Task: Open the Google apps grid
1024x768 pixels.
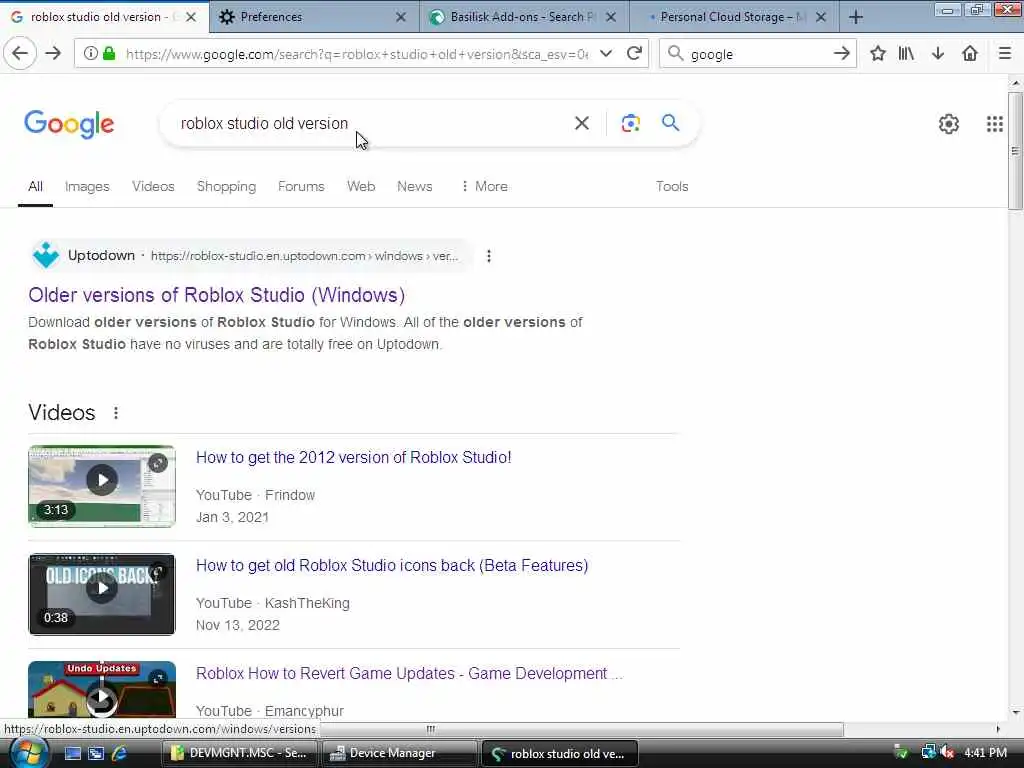Action: click(x=994, y=123)
